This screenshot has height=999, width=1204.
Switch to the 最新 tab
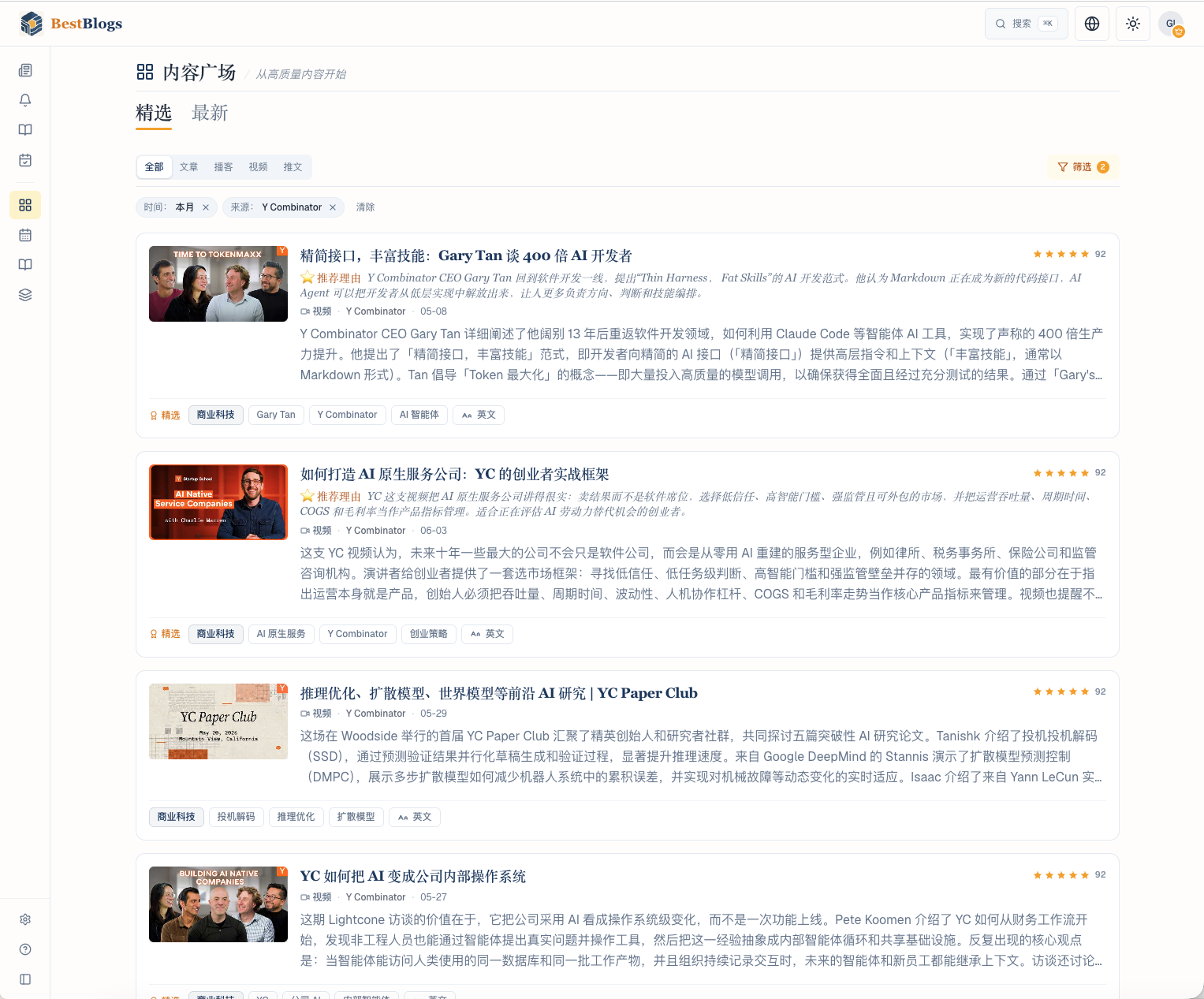point(210,113)
